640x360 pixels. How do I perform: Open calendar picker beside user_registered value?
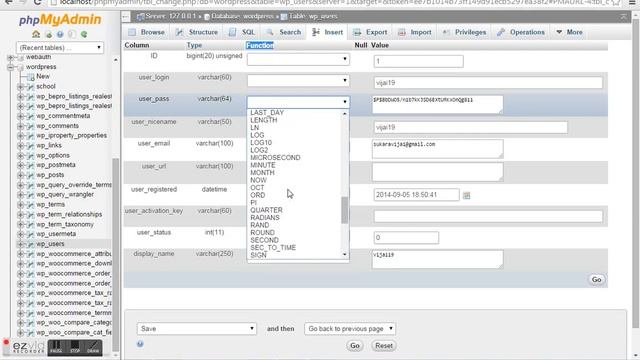click(467, 196)
